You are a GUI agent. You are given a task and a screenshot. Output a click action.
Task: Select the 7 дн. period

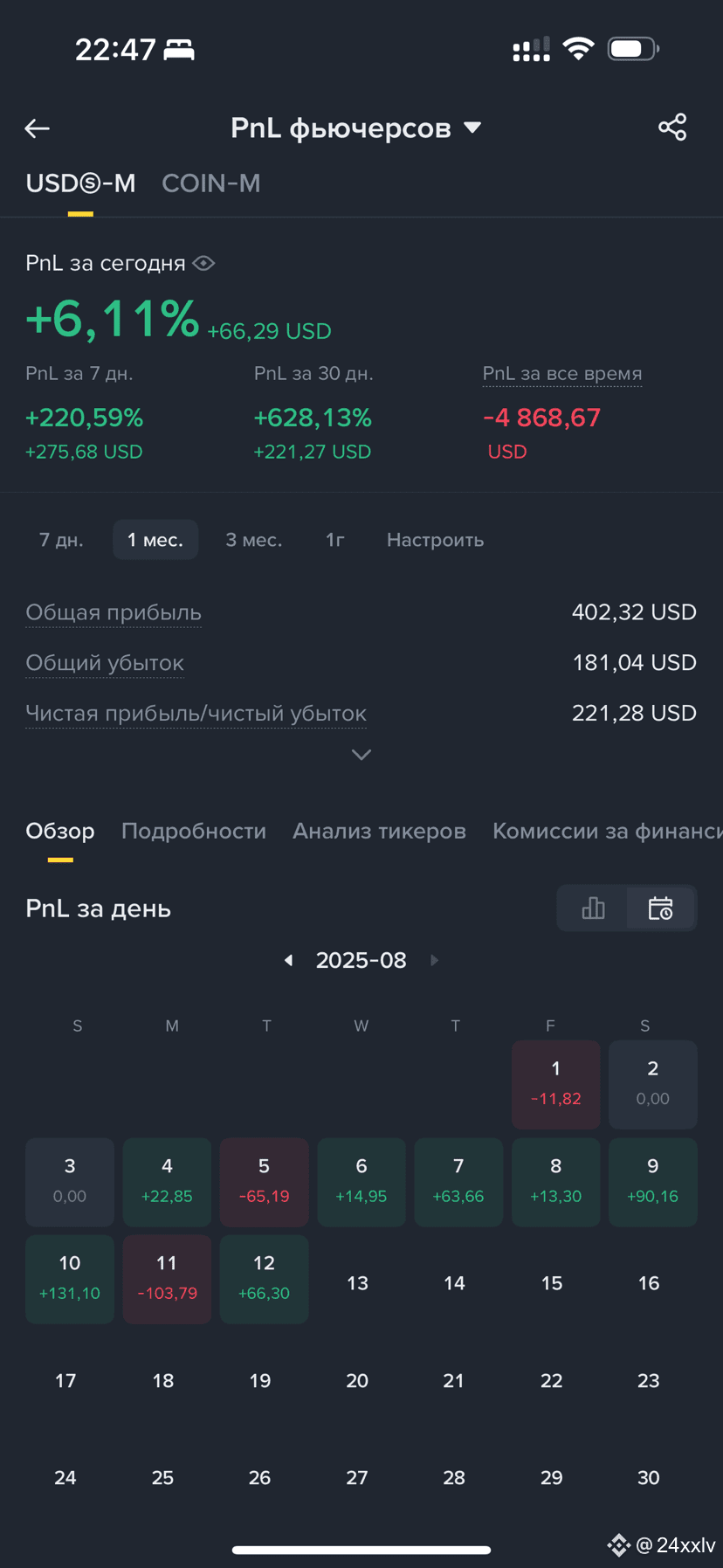click(x=61, y=540)
